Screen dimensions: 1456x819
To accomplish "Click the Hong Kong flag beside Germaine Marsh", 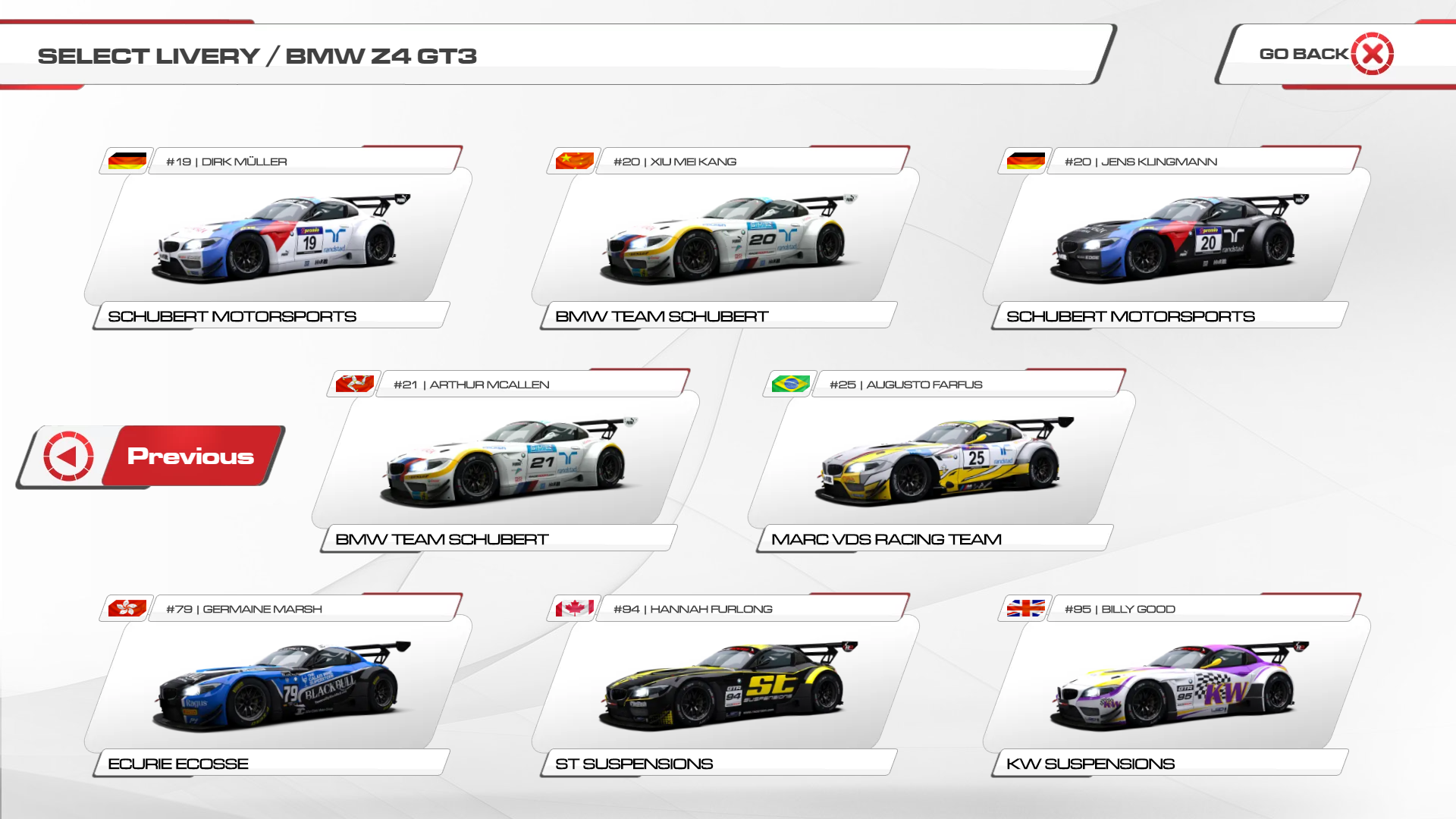I will [x=127, y=608].
